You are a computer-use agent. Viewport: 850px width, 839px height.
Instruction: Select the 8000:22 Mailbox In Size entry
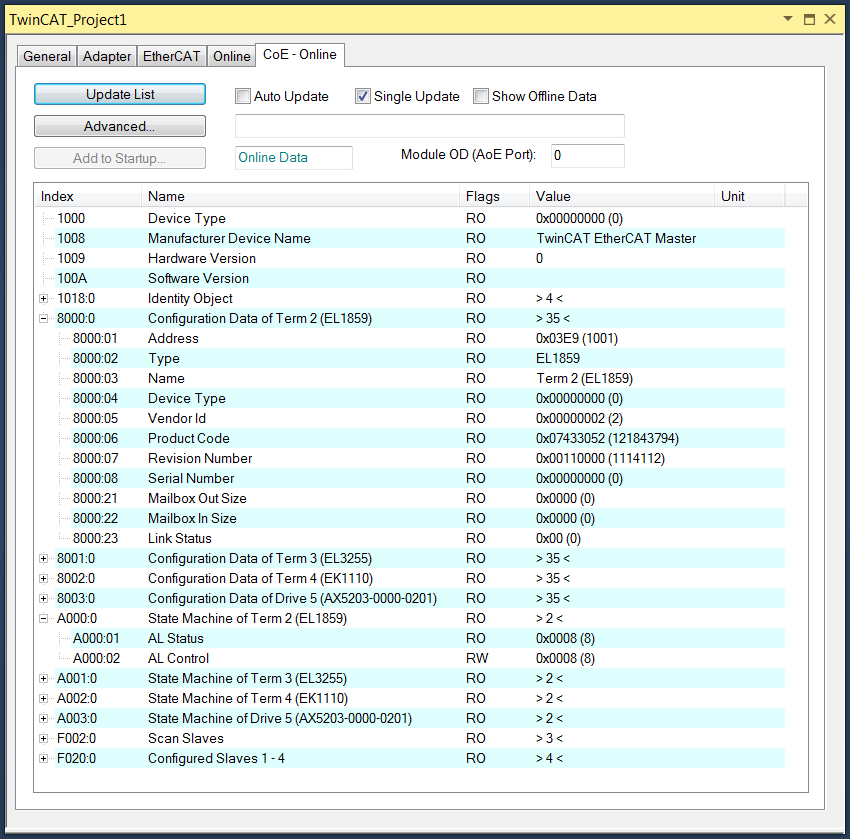pos(428,519)
